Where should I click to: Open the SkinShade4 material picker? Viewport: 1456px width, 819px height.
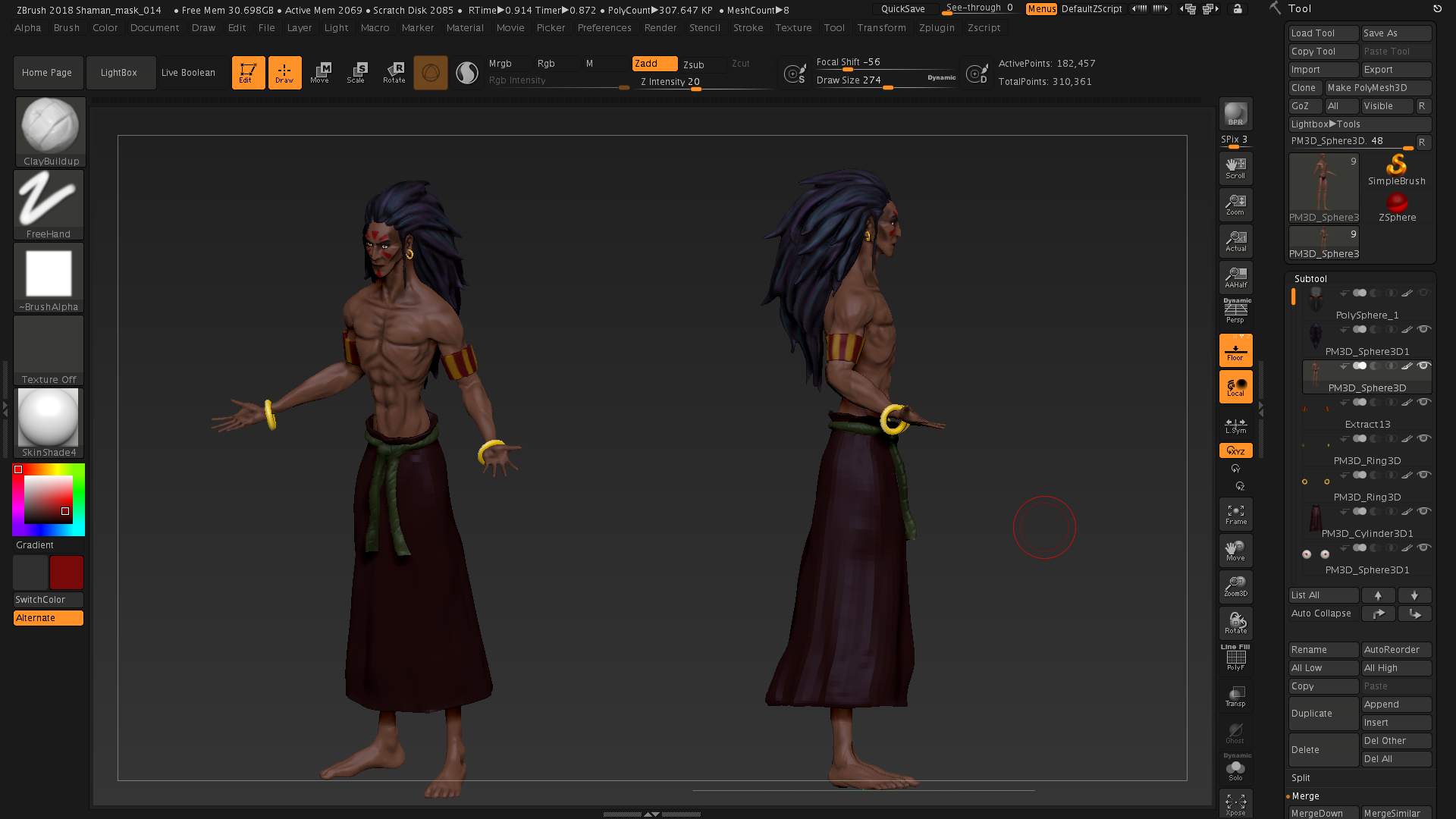(49, 423)
